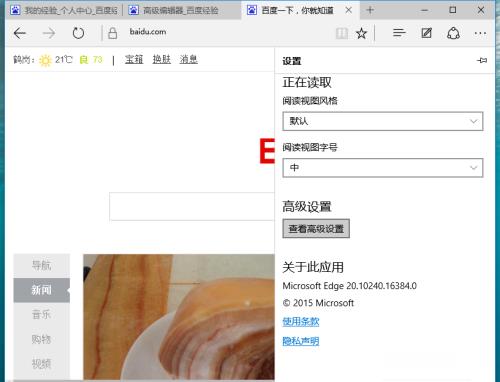Open the Hub three-lines icon
500x382 pixels.
point(399,33)
